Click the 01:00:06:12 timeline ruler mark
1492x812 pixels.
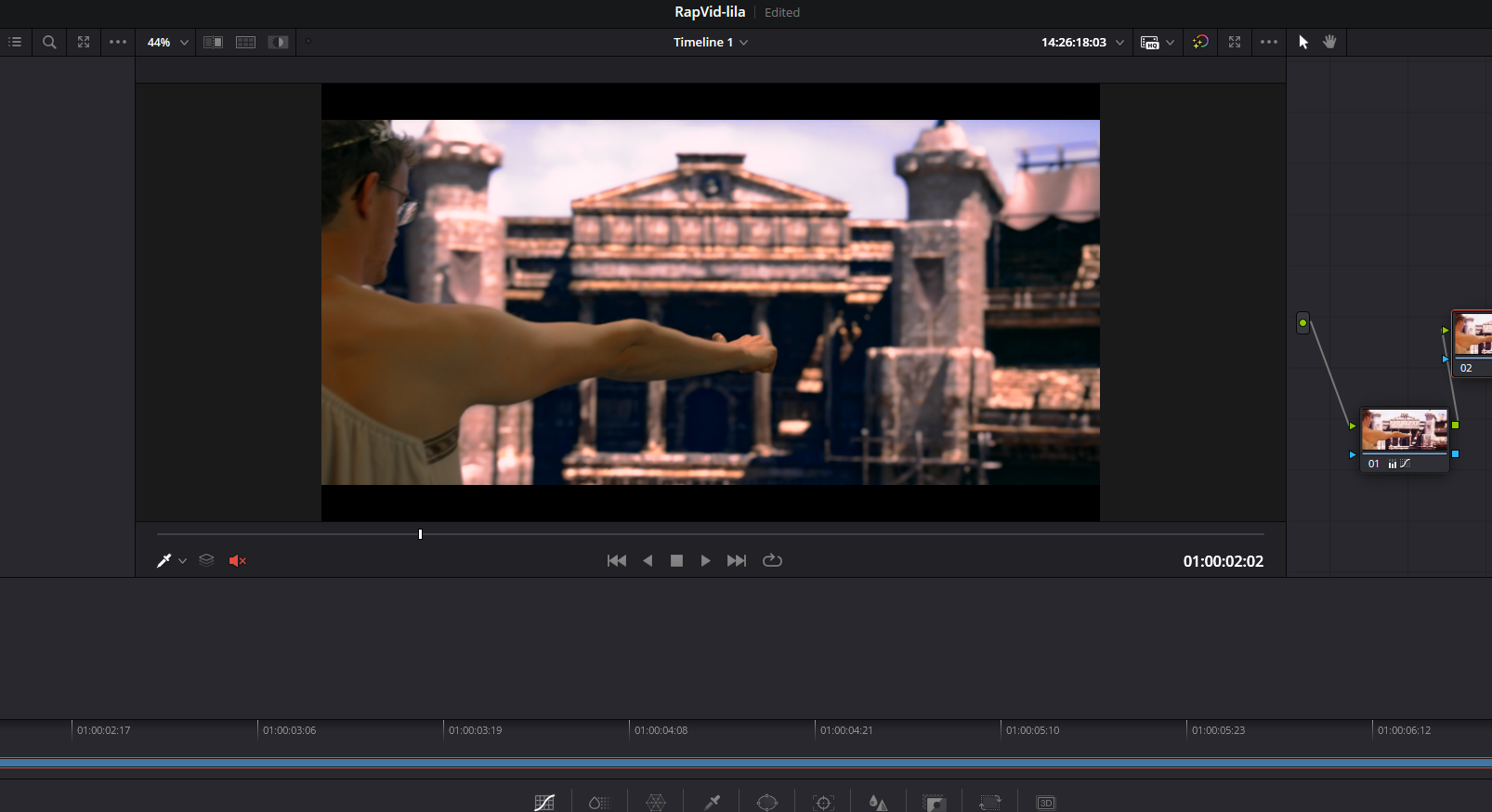[1404, 730]
